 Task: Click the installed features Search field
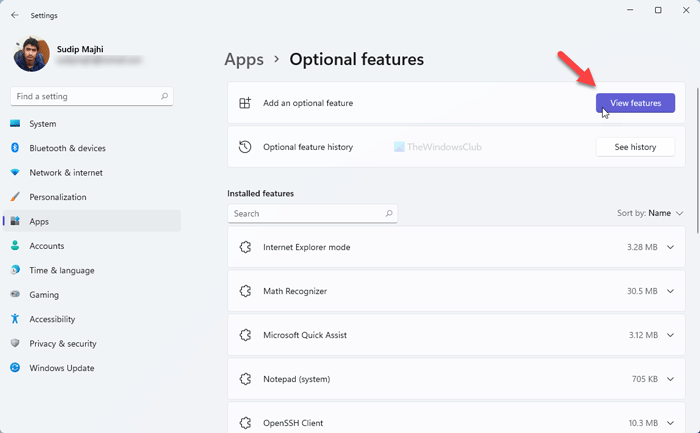pos(312,214)
